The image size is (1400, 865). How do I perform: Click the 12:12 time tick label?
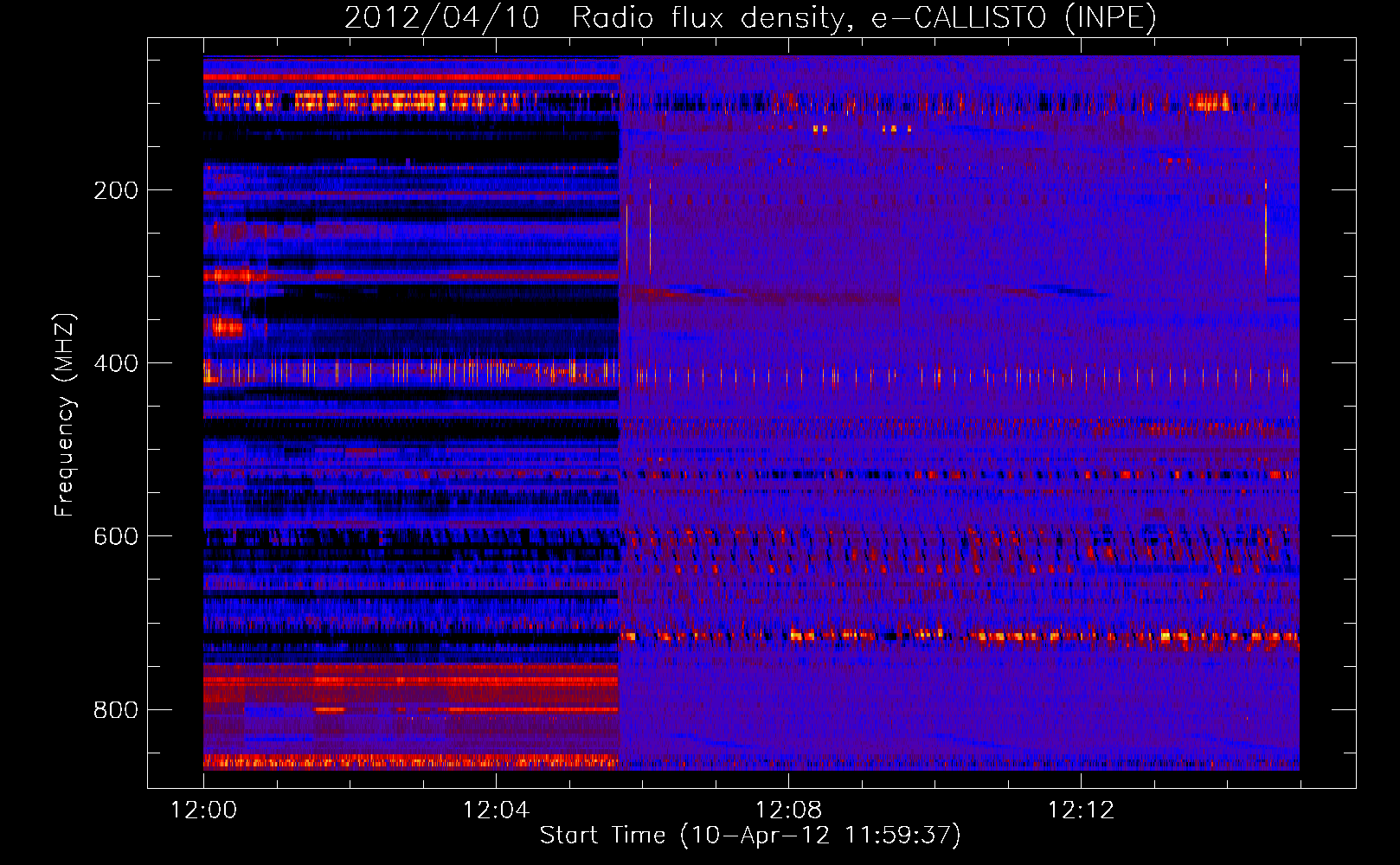tap(1081, 811)
